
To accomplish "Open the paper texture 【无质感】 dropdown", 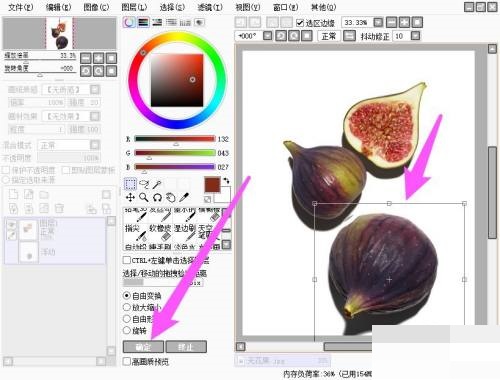I will coord(95,89).
